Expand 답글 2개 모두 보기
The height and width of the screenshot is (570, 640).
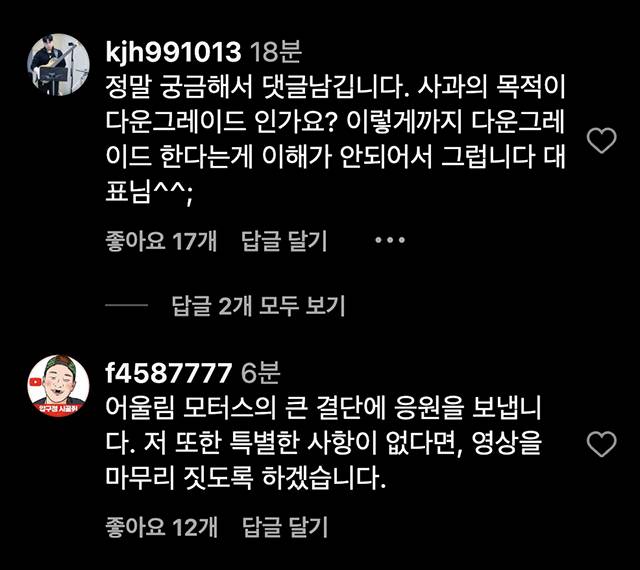click(x=258, y=306)
